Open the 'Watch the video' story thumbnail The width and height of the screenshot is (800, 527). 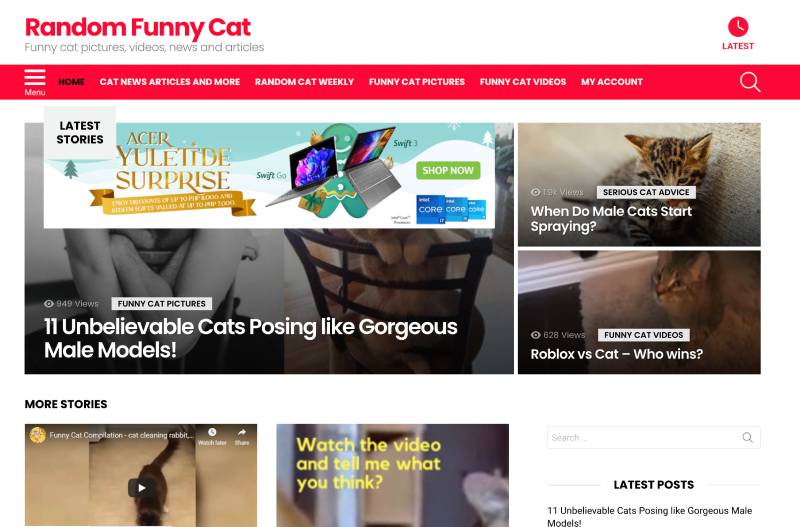coord(392,475)
